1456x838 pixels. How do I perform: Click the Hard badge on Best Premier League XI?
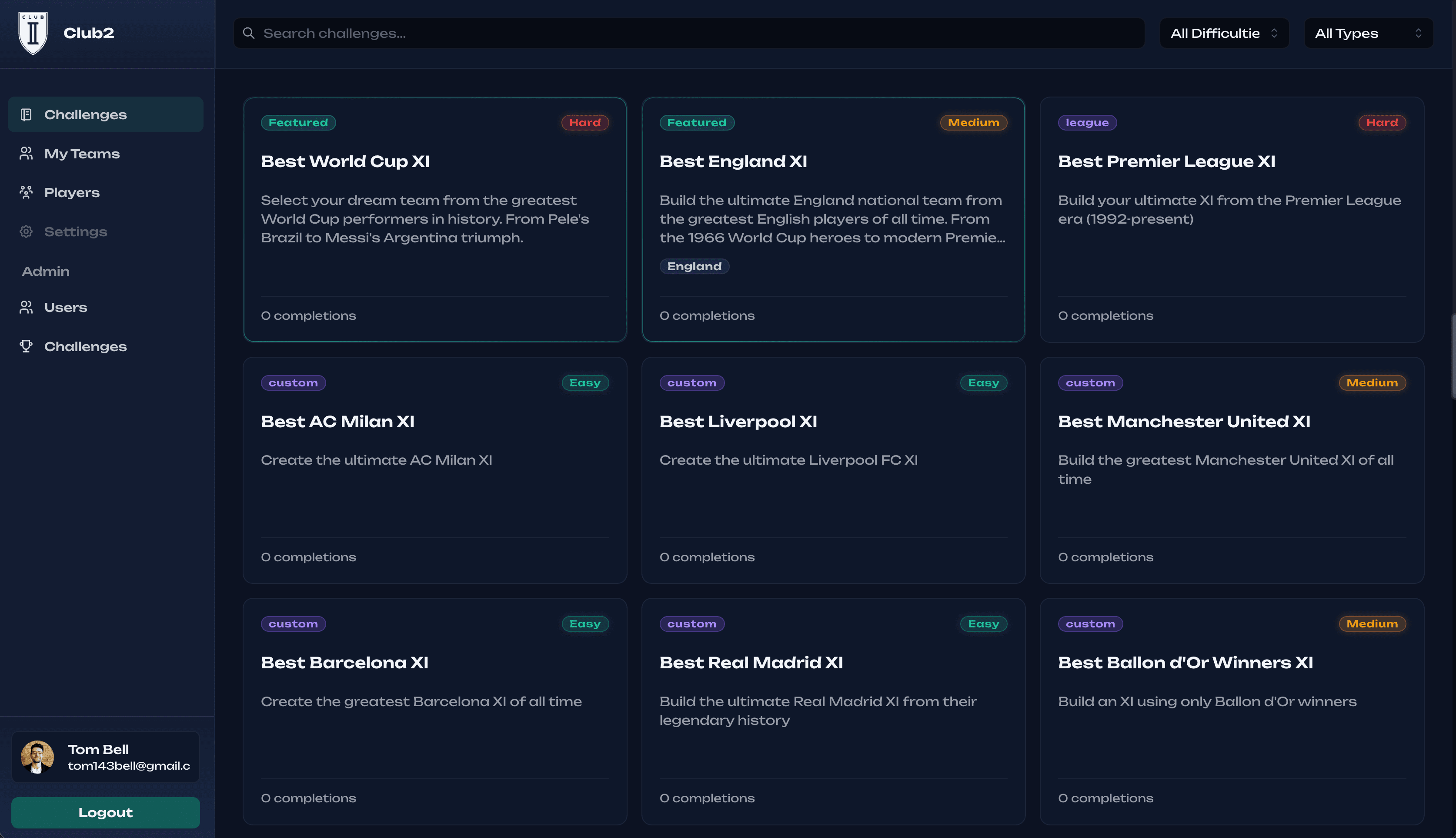point(1383,123)
